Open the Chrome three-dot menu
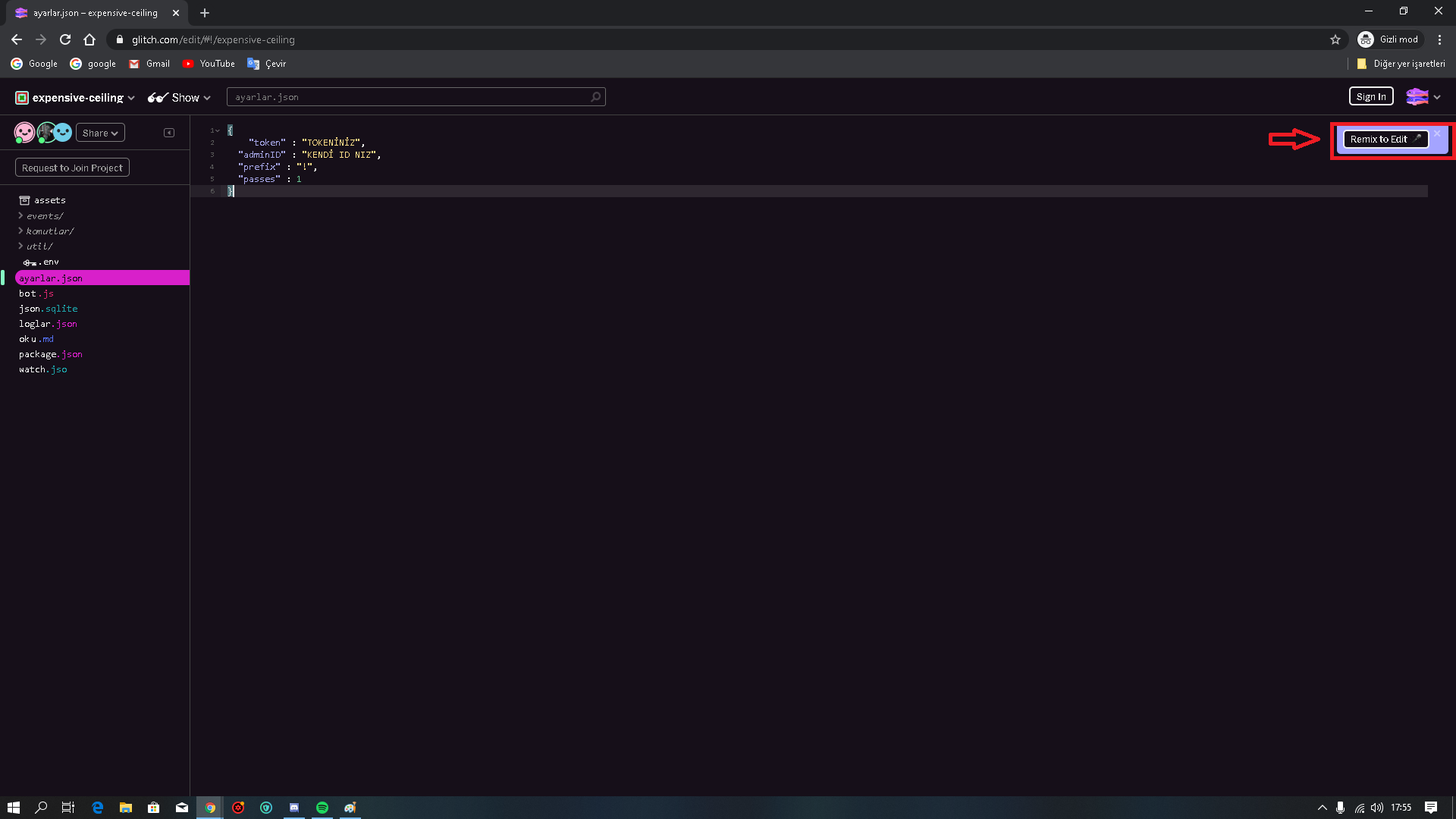 point(1439,39)
